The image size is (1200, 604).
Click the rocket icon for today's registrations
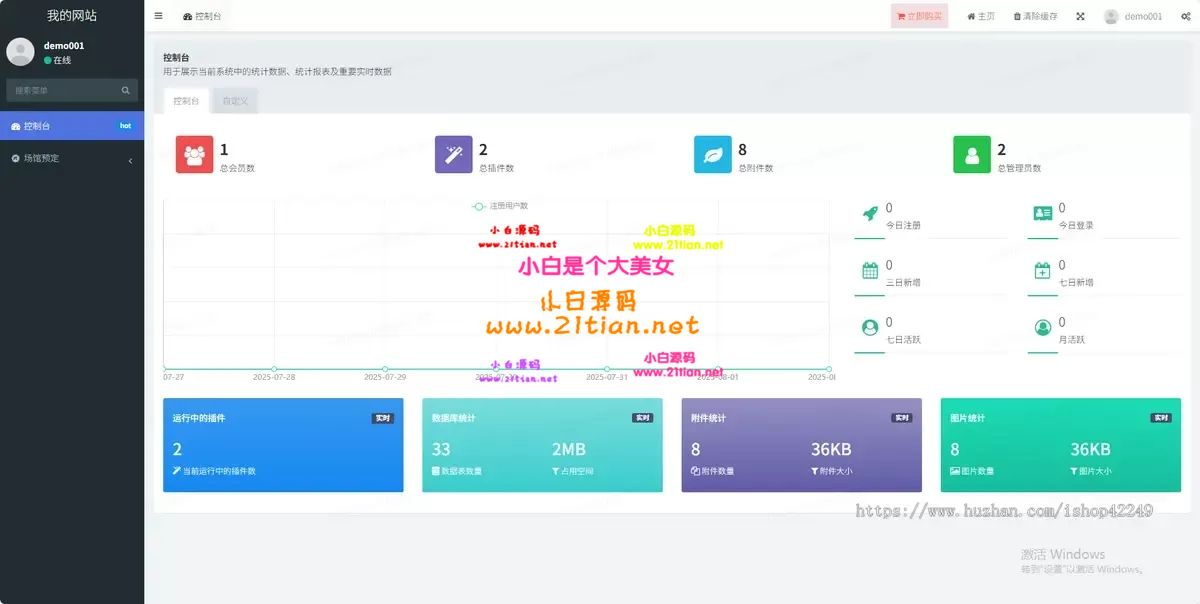pos(869,214)
